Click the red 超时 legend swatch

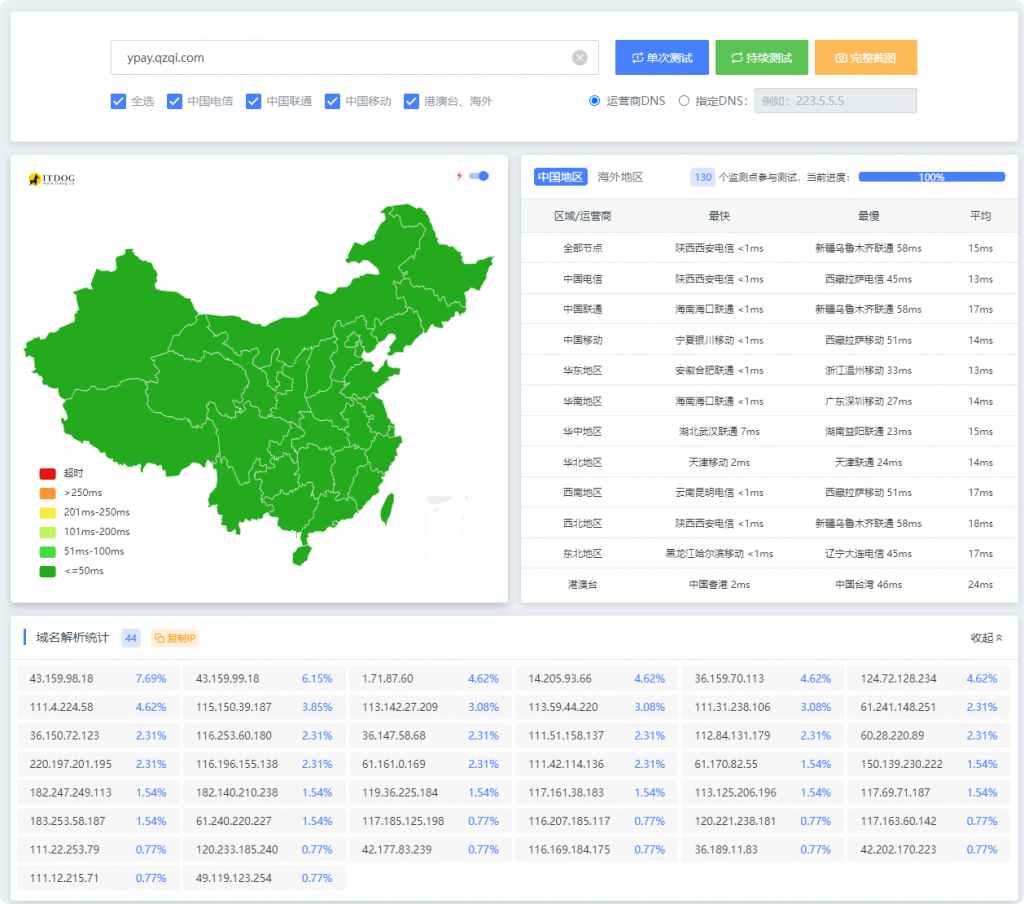pyautogui.click(x=47, y=473)
